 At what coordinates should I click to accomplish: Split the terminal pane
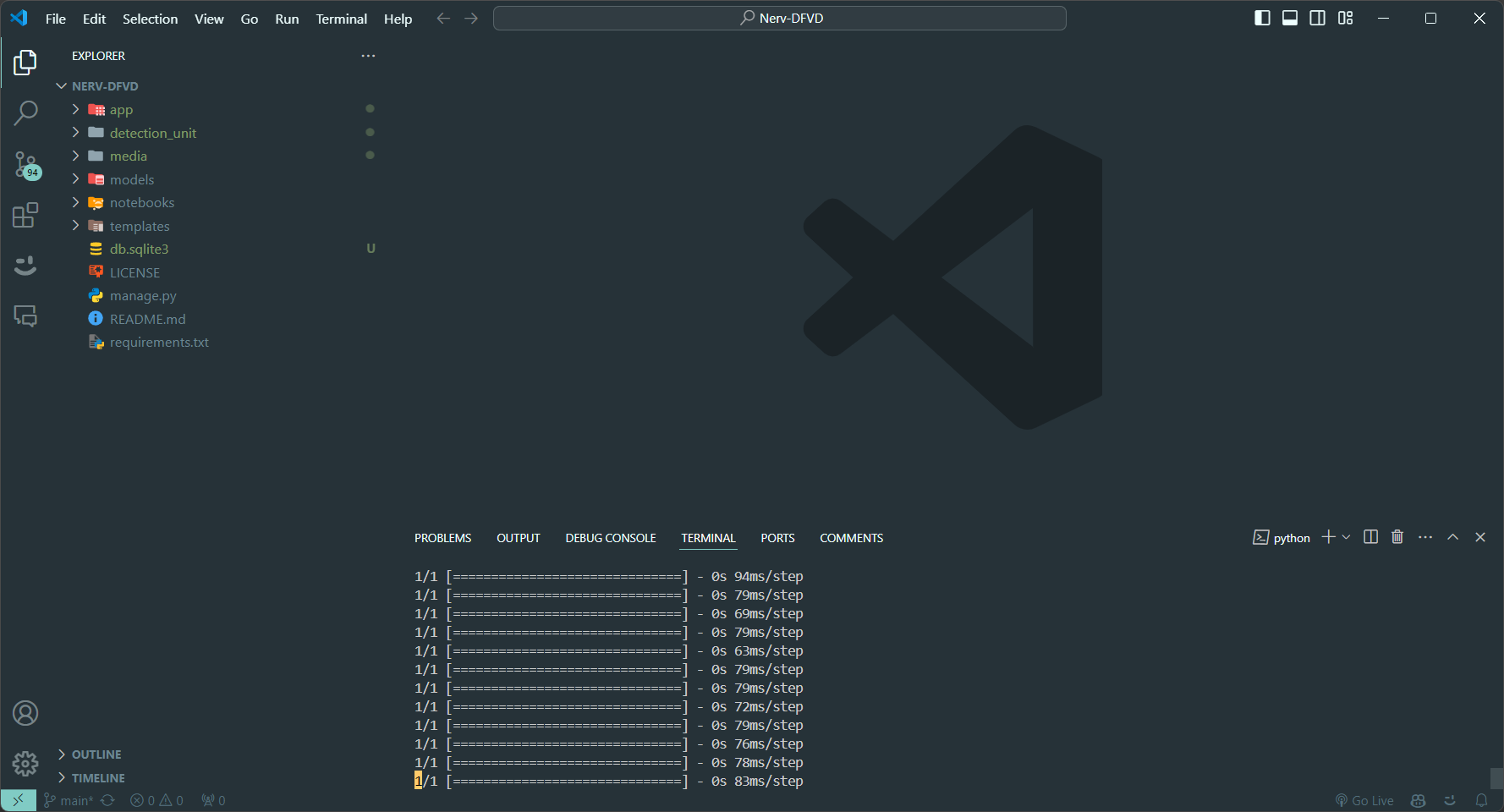point(1371,537)
